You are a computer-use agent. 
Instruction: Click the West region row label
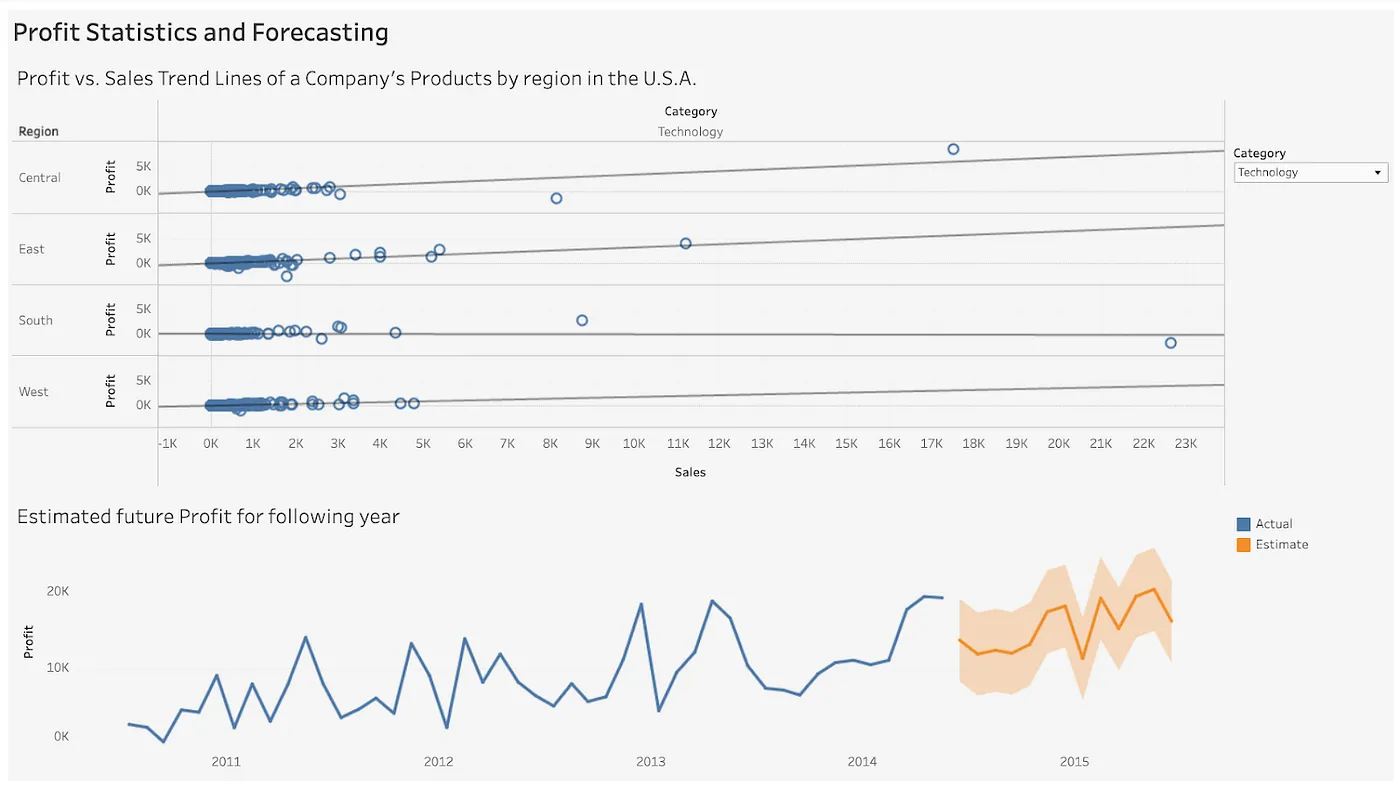tap(33, 392)
